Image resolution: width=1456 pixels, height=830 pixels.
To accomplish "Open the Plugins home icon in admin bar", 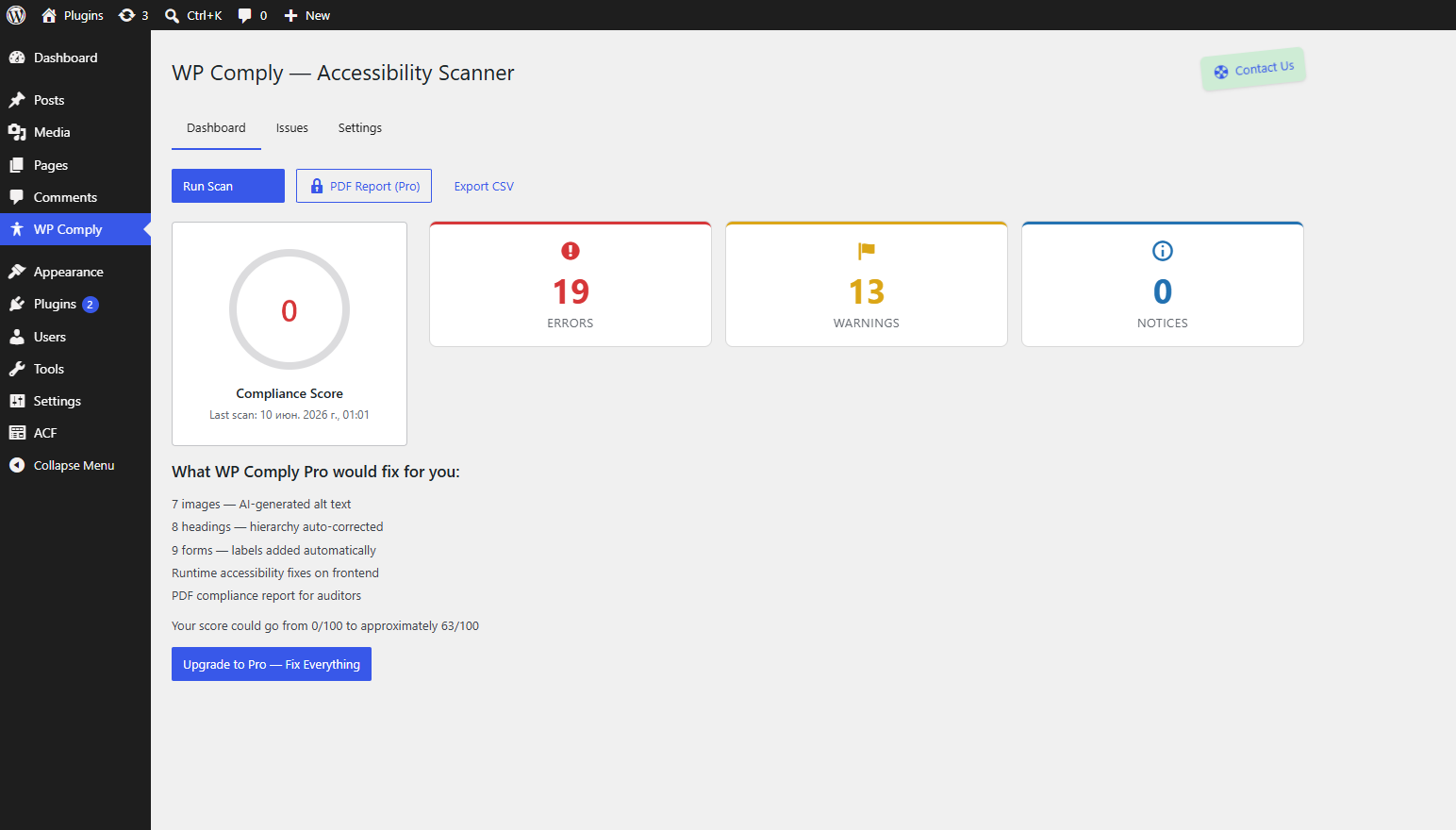I will coord(49,15).
